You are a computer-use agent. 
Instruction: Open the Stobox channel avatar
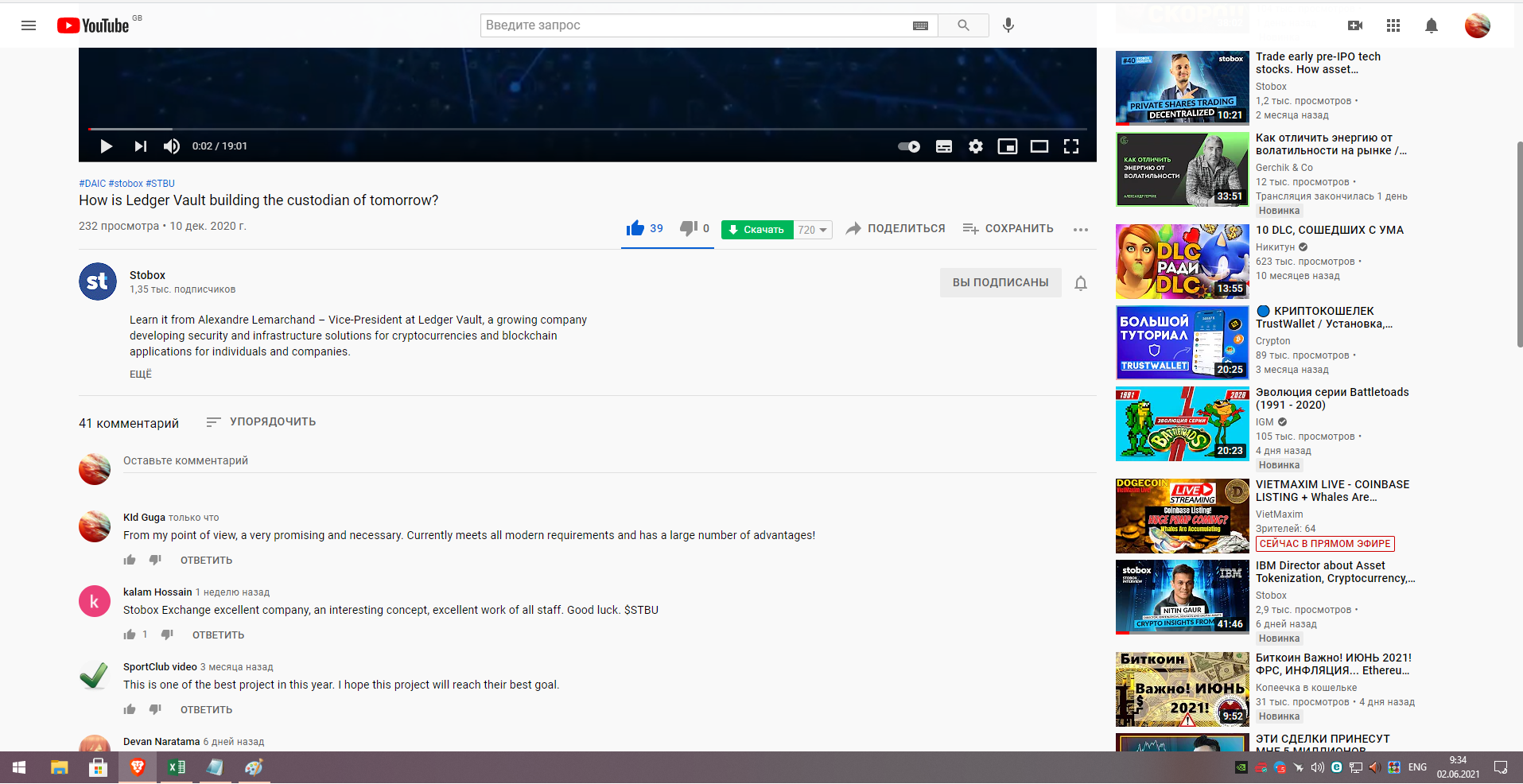point(98,281)
